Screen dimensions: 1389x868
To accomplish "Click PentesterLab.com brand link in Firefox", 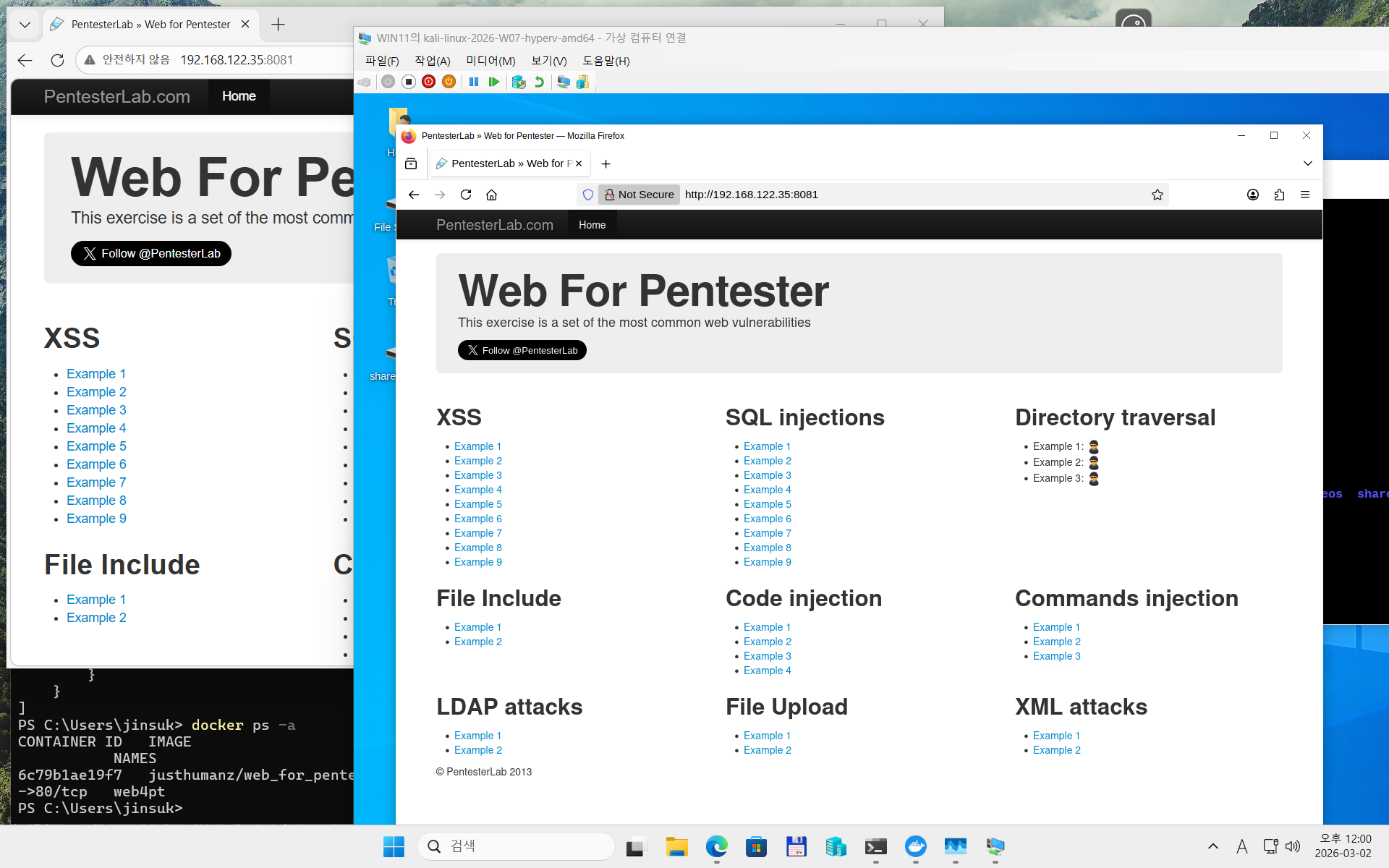I will tap(495, 225).
